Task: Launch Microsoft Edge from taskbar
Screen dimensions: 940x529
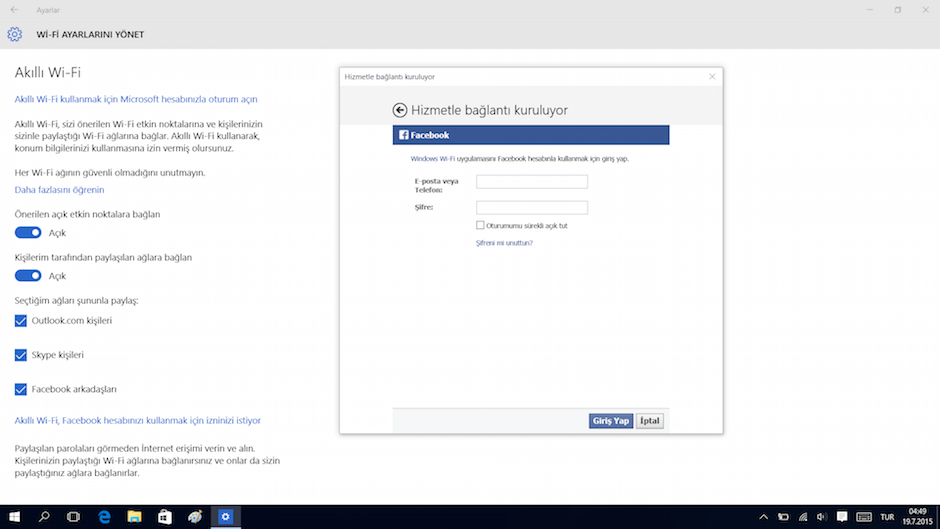Action: [x=104, y=516]
